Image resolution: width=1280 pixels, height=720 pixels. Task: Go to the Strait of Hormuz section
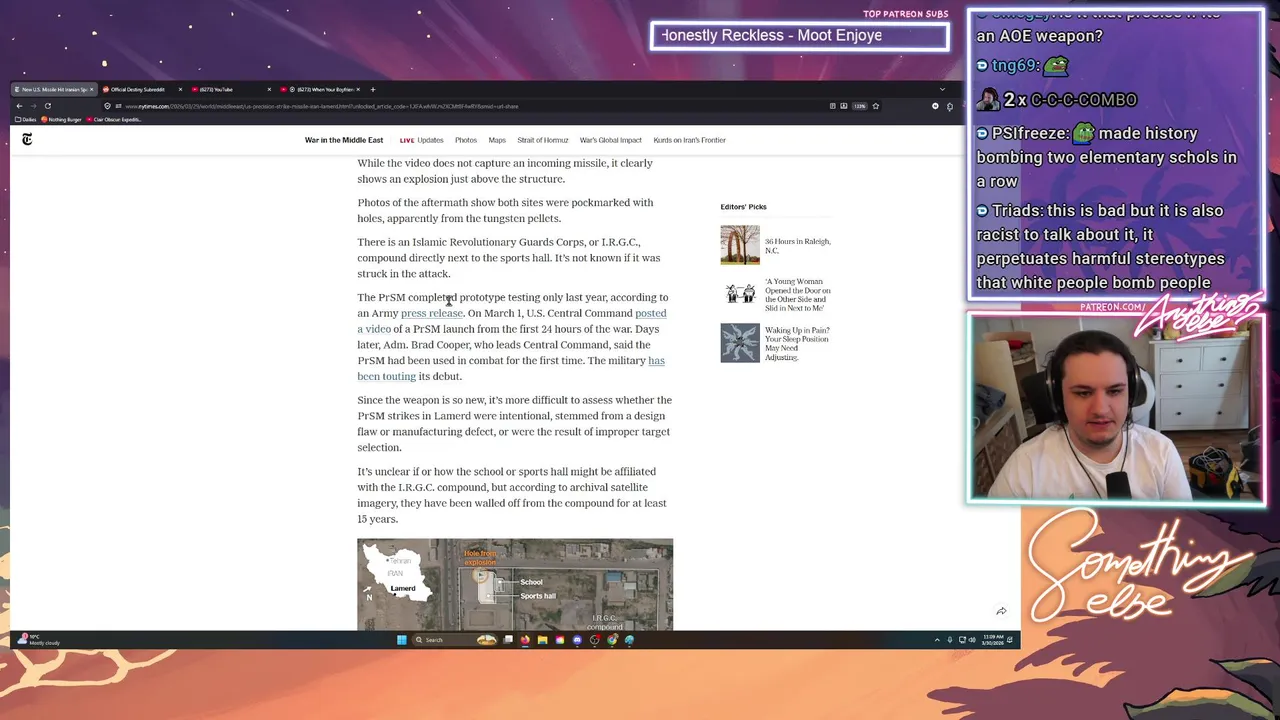[543, 140]
